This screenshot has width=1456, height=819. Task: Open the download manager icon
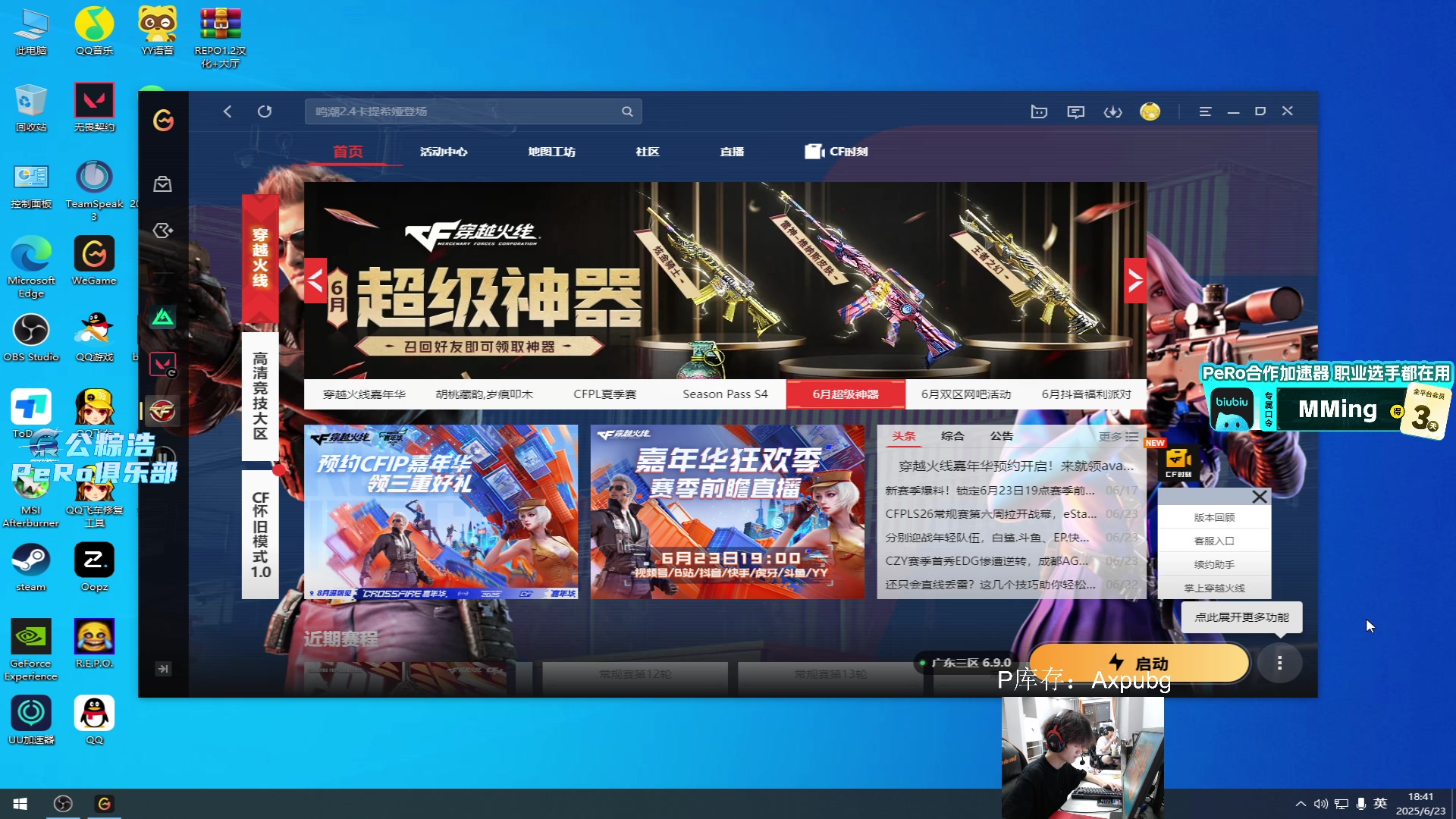click(1112, 111)
